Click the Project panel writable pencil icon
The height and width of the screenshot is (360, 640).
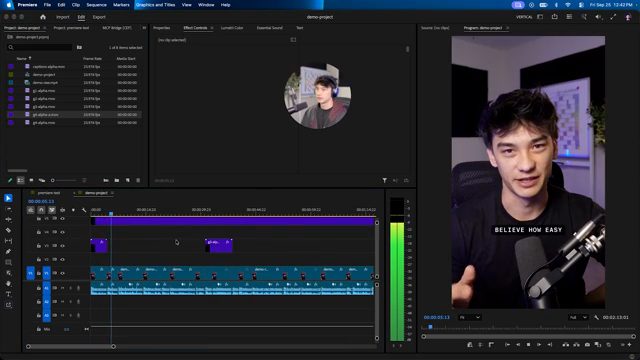coord(10,180)
